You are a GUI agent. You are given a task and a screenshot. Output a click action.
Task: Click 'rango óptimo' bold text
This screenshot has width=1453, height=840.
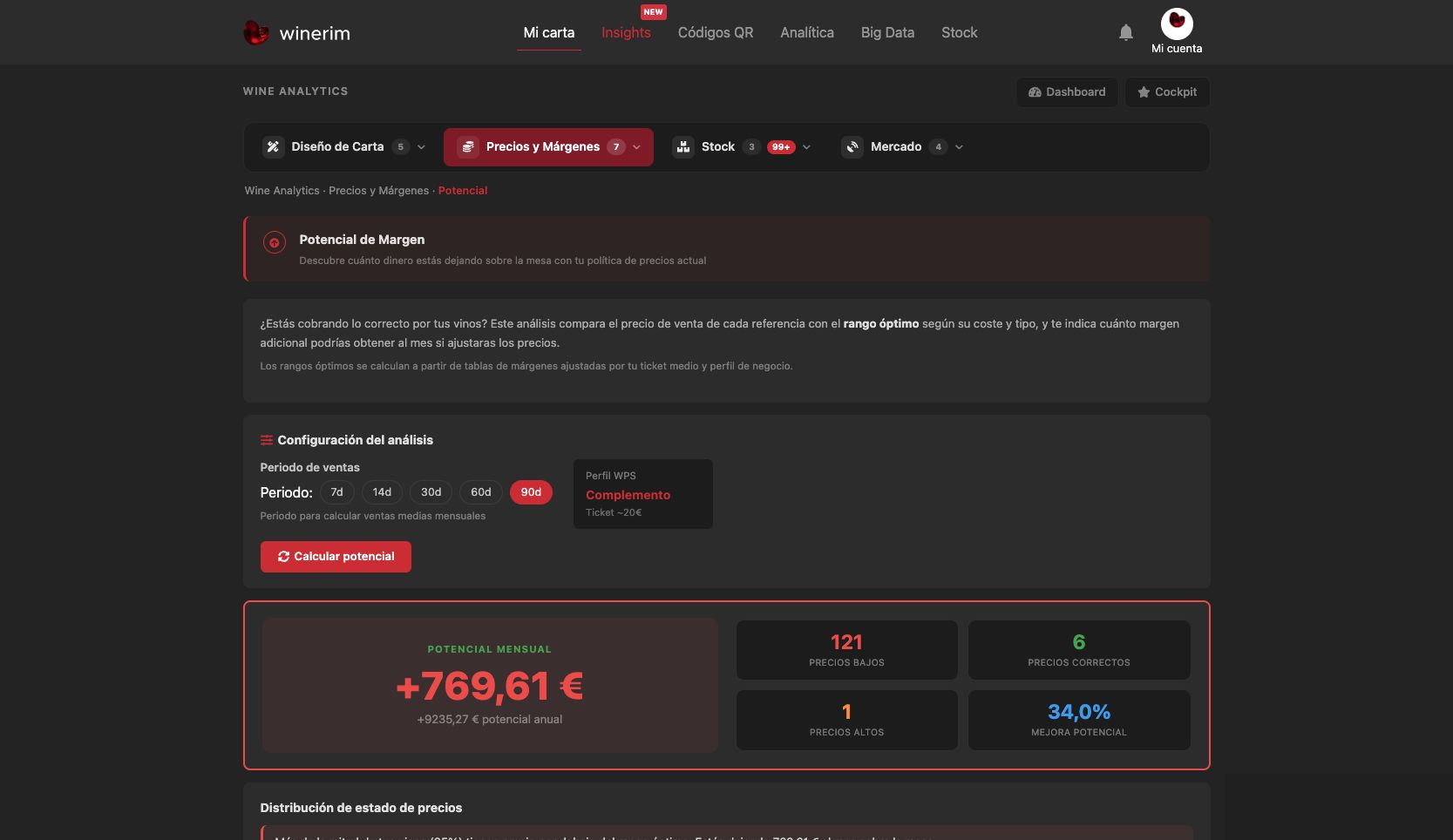click(x=881, y=323)
